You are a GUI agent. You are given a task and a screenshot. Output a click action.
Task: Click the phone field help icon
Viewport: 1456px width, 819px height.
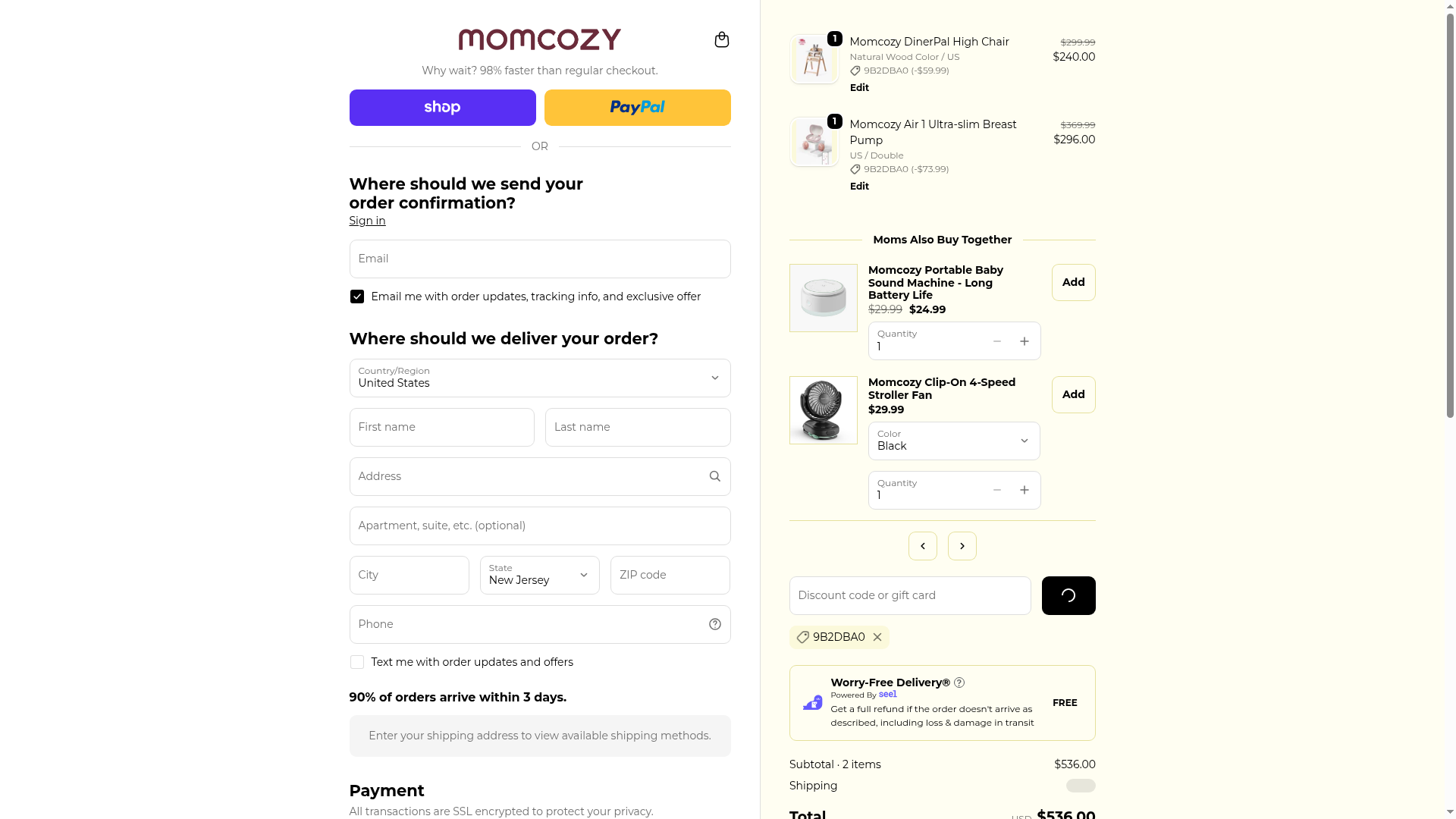(x=714, y=624)
